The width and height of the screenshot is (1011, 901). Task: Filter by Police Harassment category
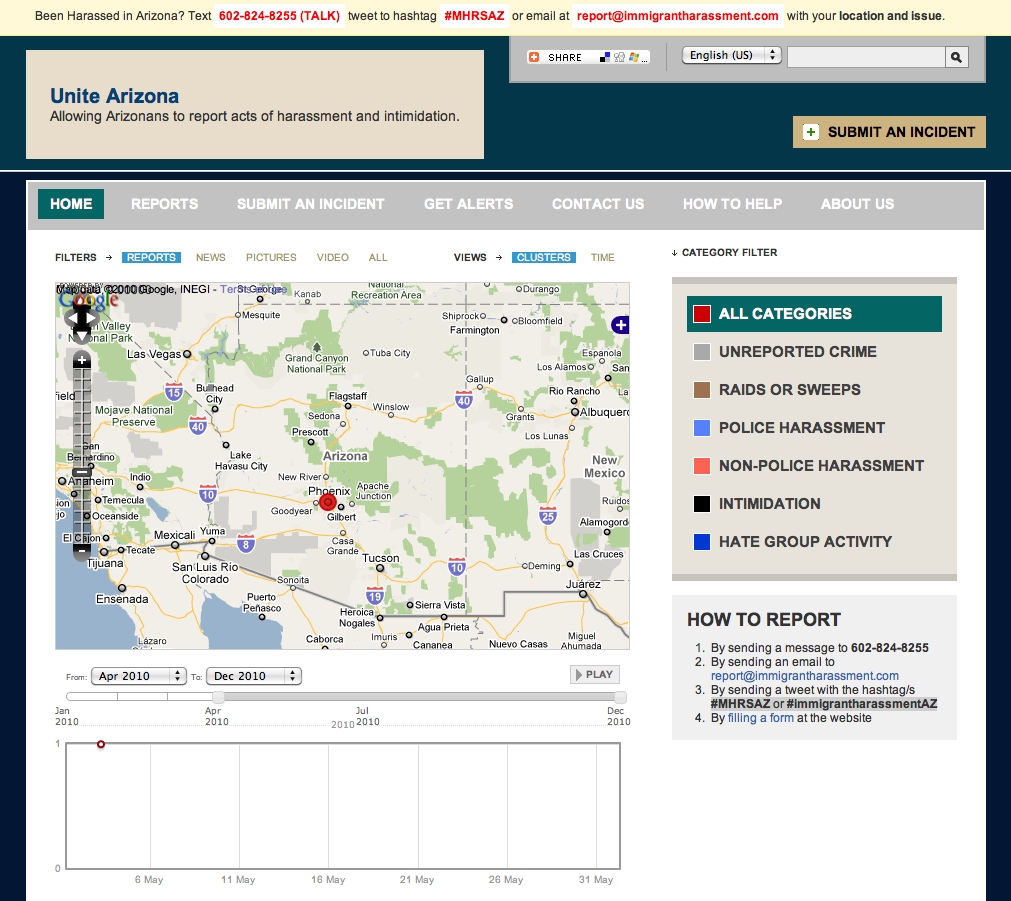[802, 428]
